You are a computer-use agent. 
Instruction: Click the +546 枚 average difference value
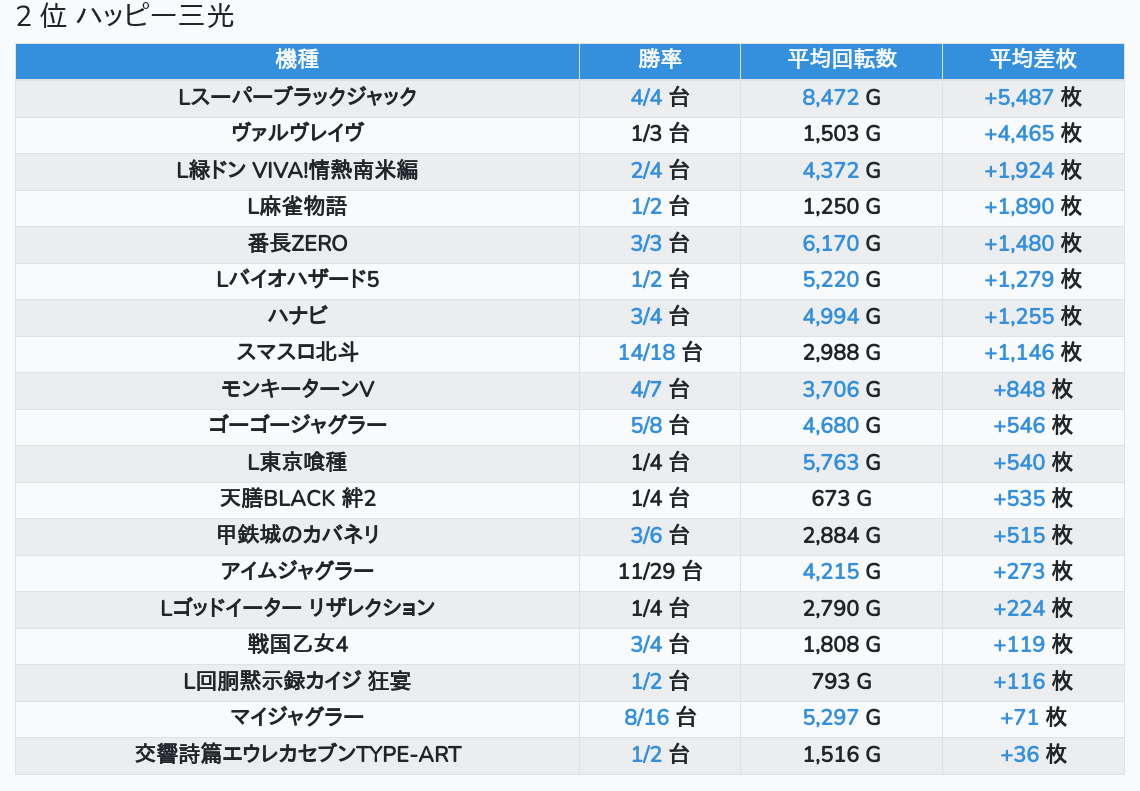point(1032,425)
